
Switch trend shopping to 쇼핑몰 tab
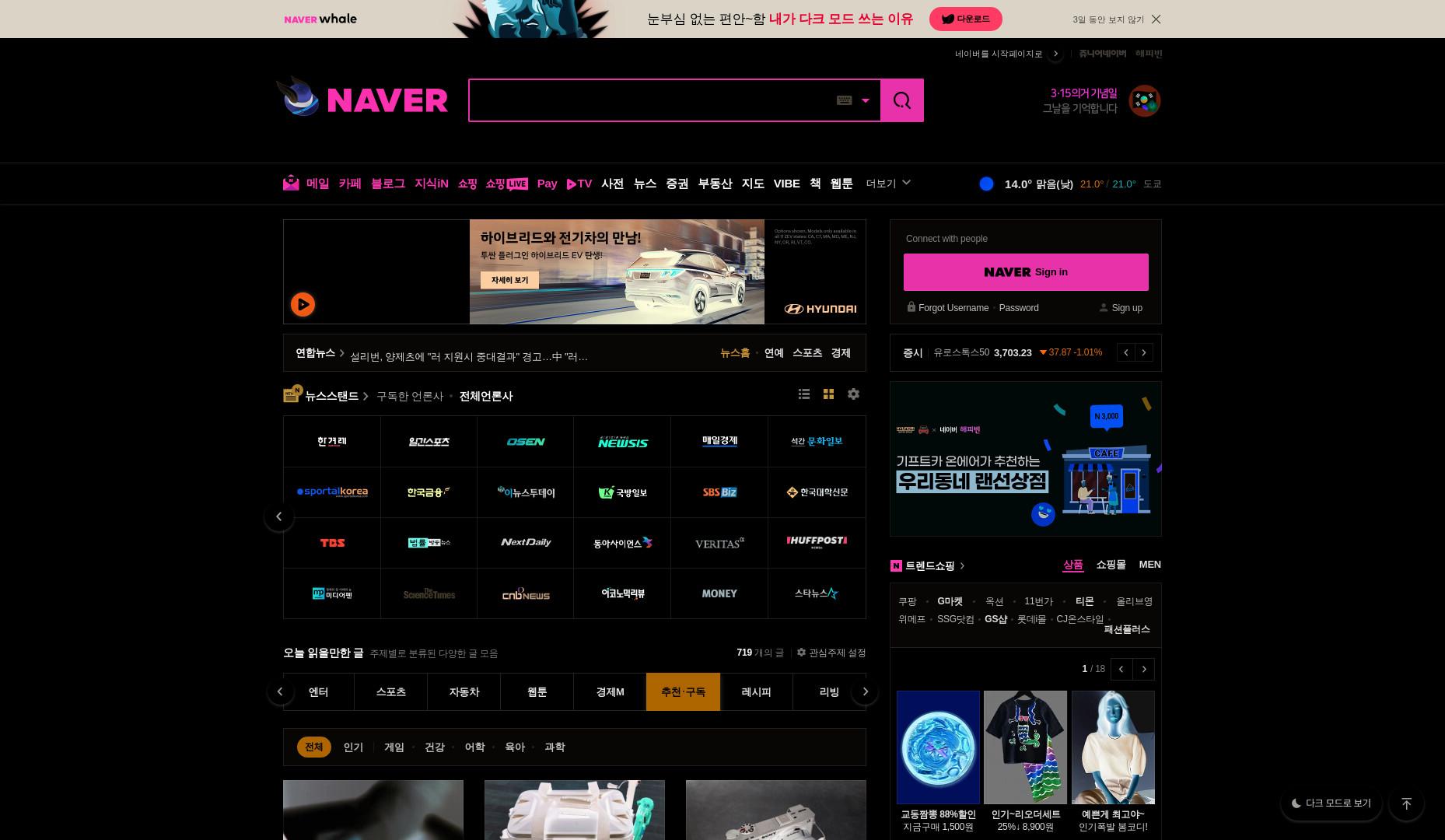tap(1111, 565)
